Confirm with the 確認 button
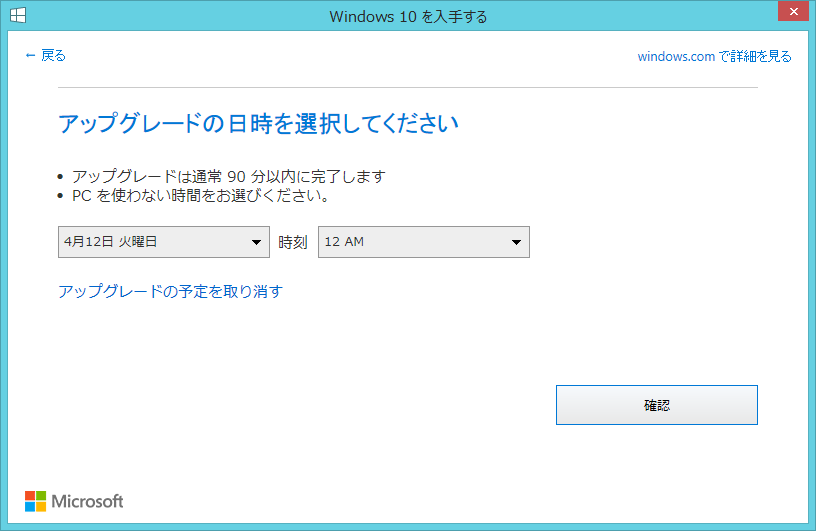The height and width of the screenshot is (531, 816). click(657, 405)
